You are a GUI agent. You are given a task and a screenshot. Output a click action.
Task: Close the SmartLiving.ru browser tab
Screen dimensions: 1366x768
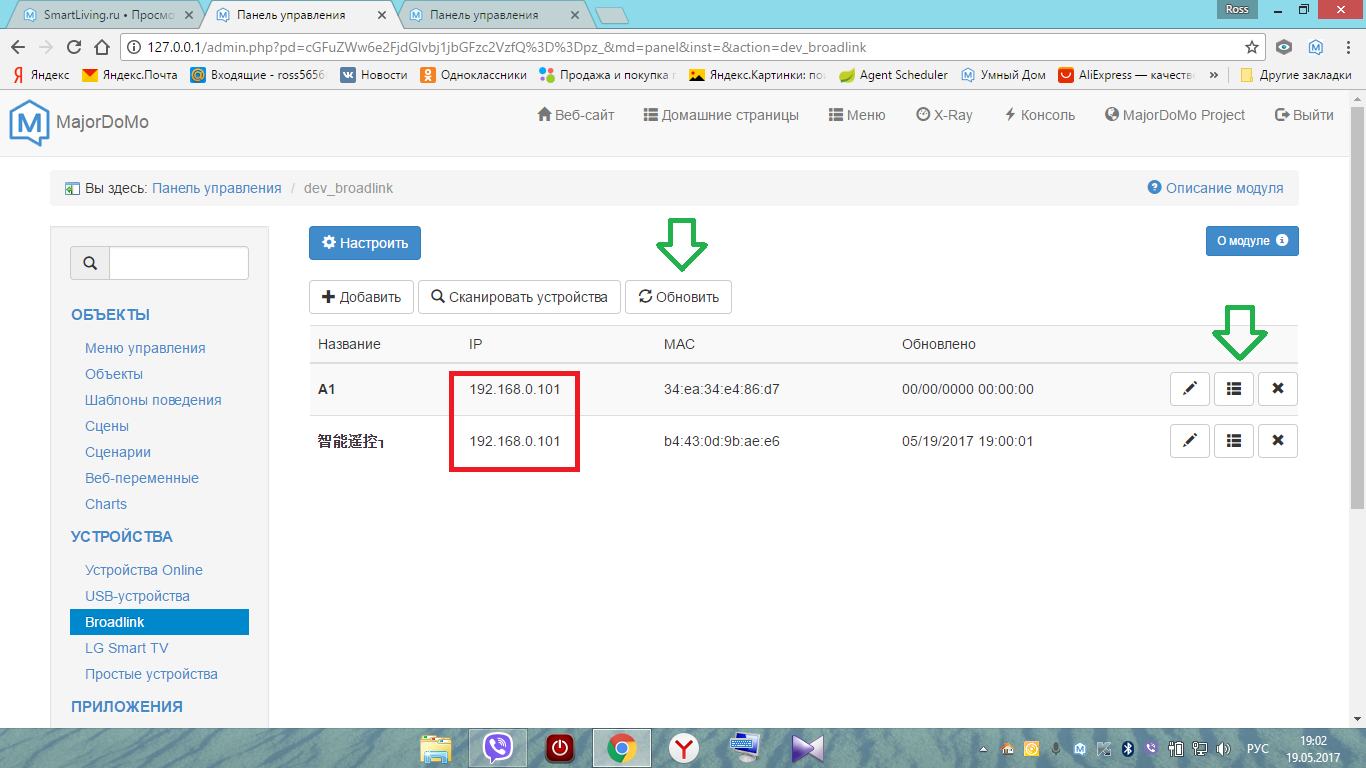(x=189, y=15)
